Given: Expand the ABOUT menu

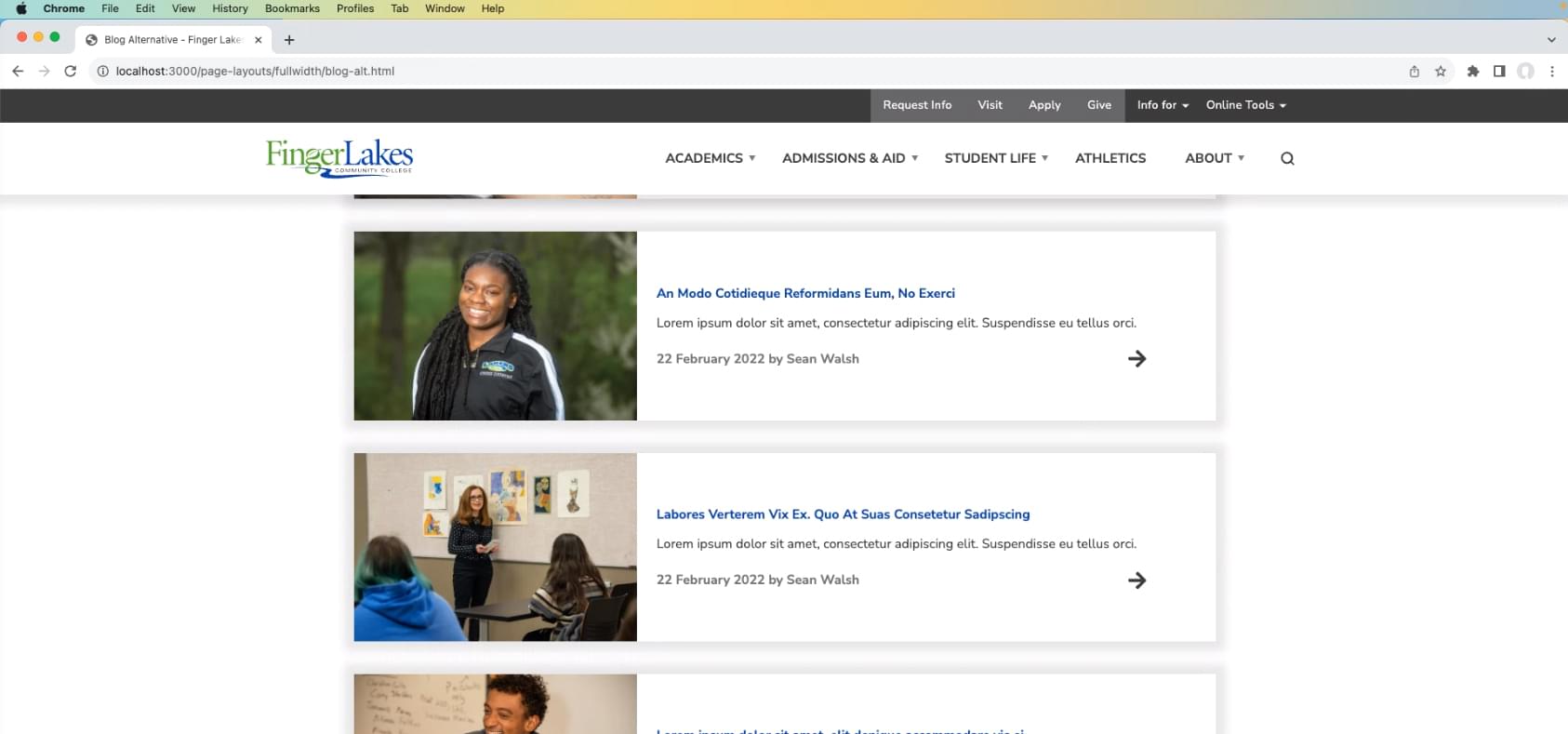Looking at the screenshot, I should pos(1215,158).
